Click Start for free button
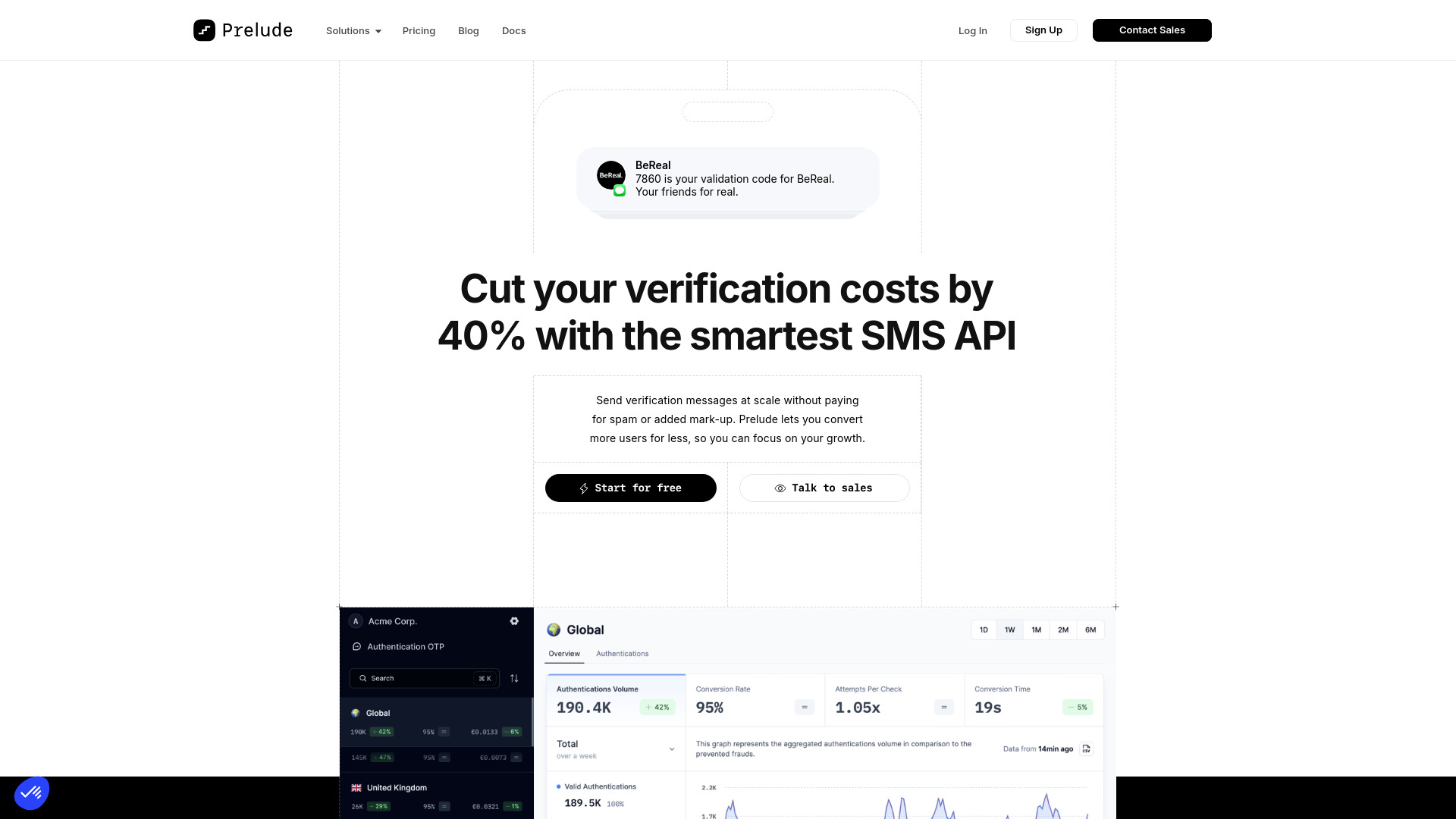This screenshot has height=819, width=1456. (x=630, y=487)
